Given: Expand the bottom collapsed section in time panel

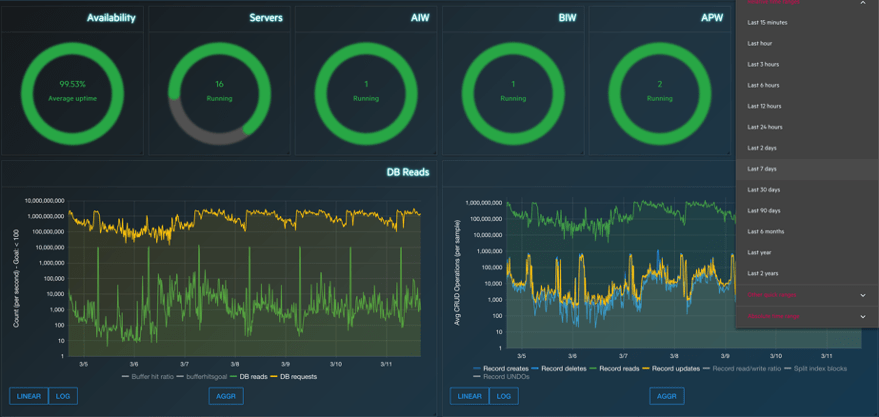Looking at the screenshot, I should click(863, 316).
